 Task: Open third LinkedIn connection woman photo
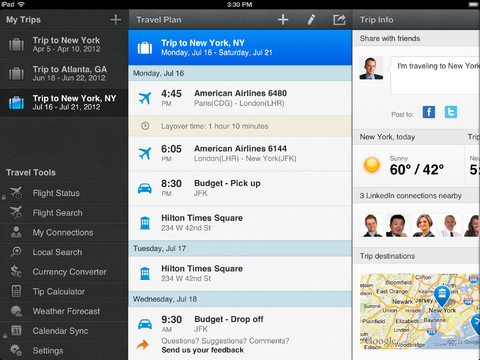423,225
